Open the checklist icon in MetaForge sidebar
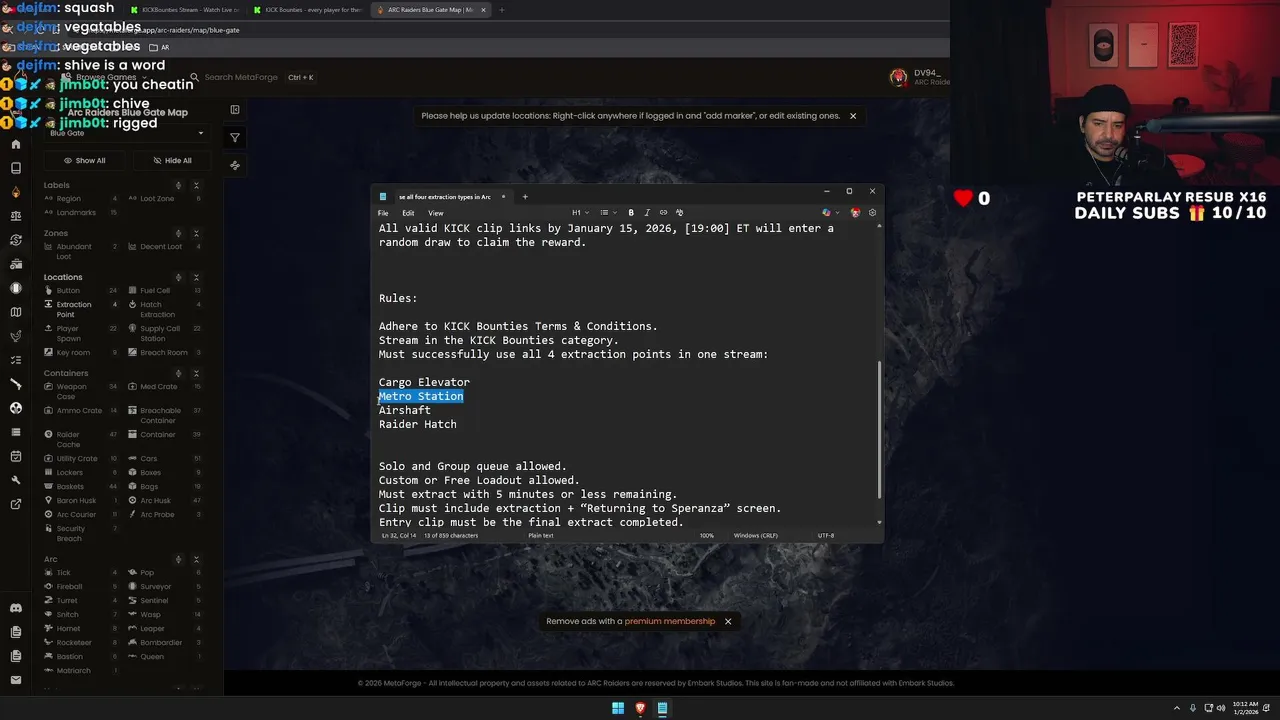Screen dimensions: 1280x720 (15, 360)
